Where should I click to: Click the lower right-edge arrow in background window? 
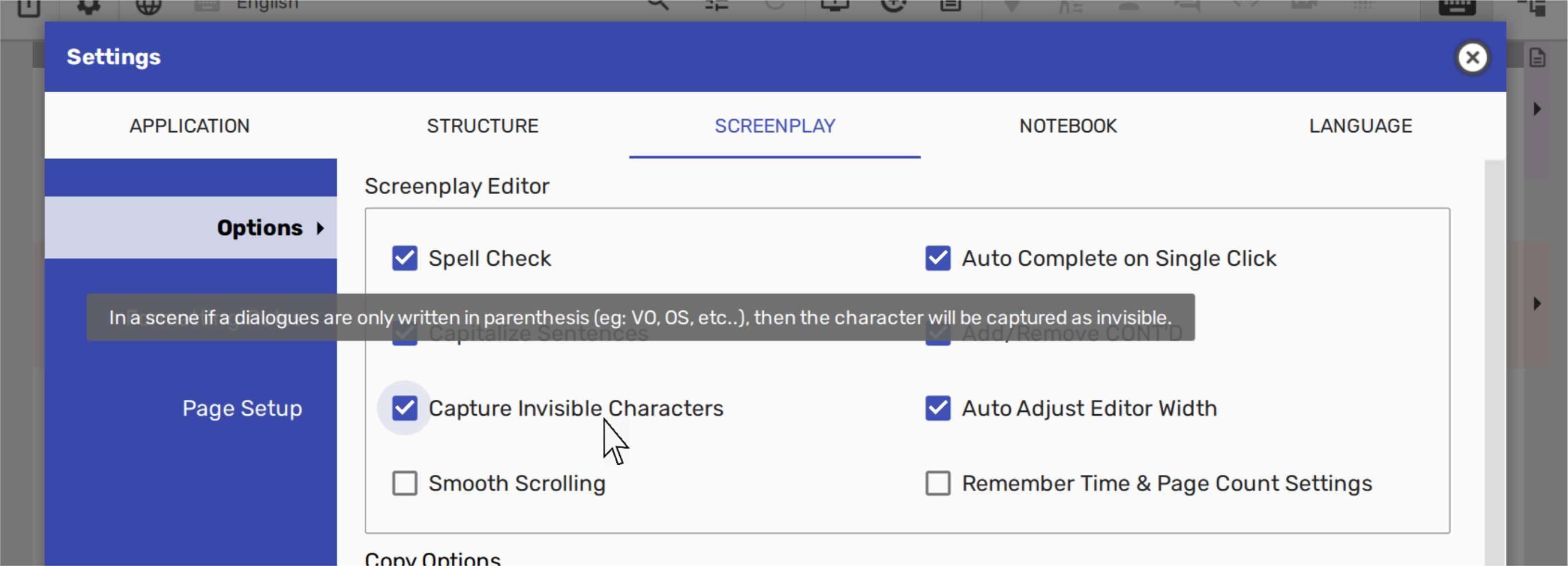1537,304
